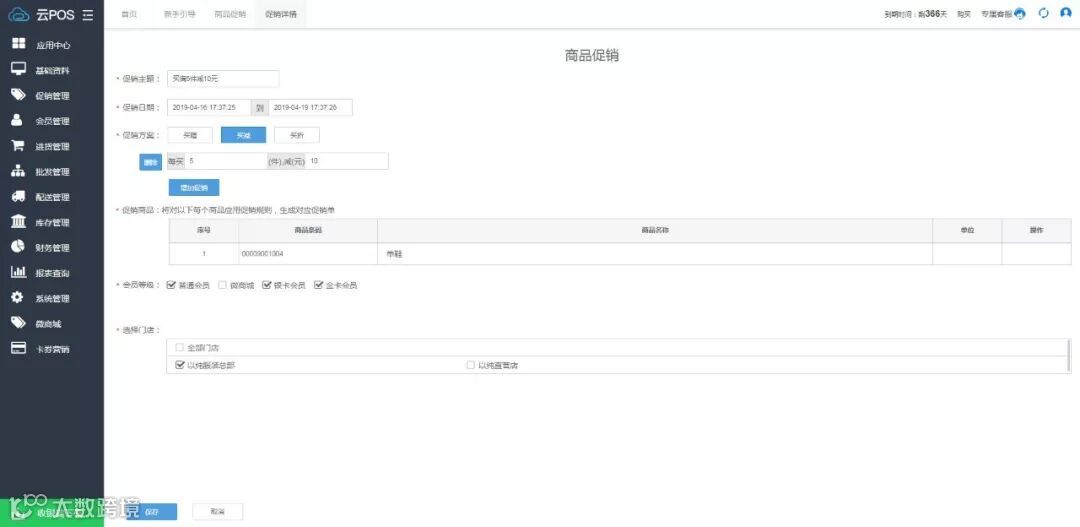Check the 以纯直营店 store checkbox
Screen dimensions: 1080x527
(471, 365)
